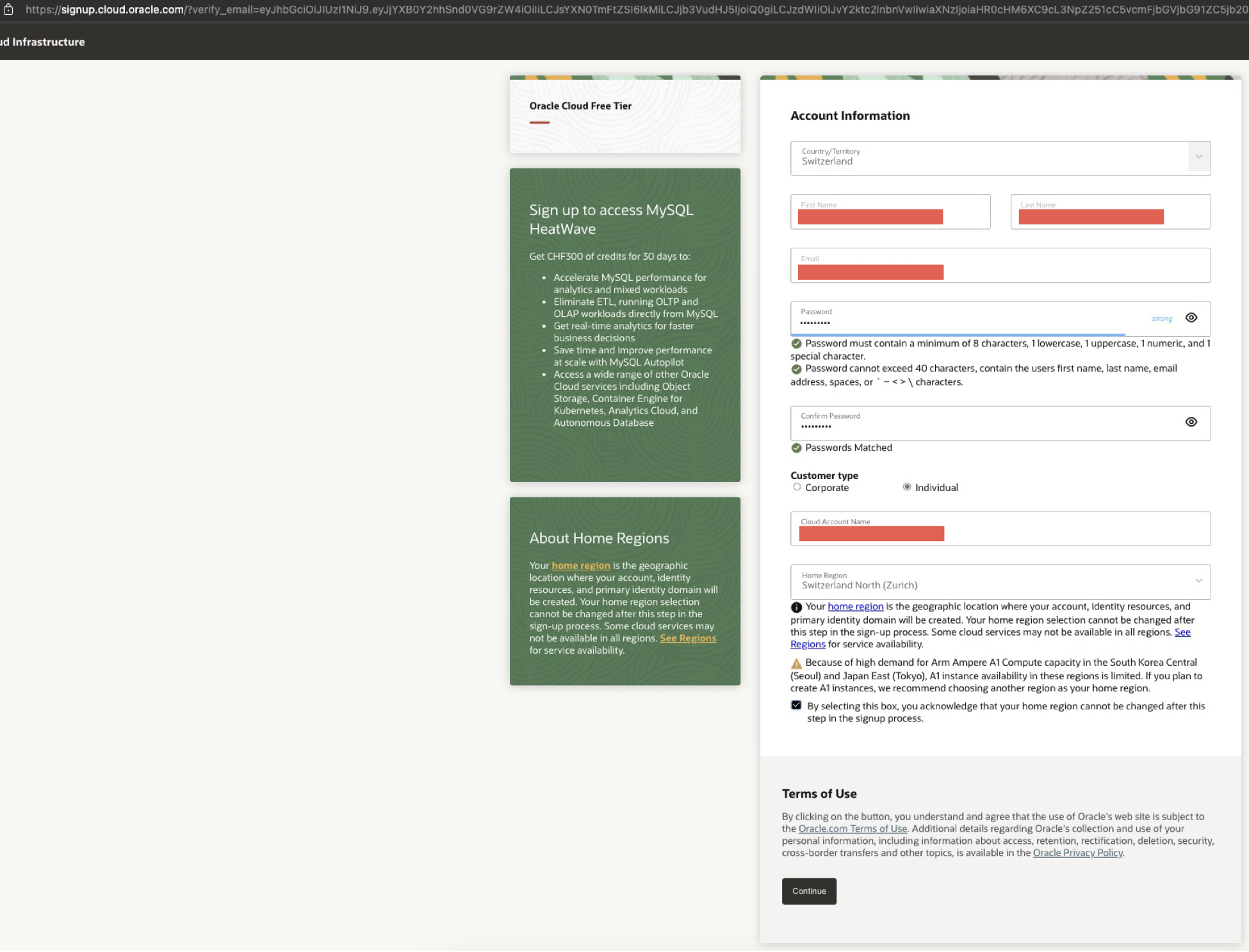Expand Country/Territory using its chevron arrow

[x=1198, y=157]
